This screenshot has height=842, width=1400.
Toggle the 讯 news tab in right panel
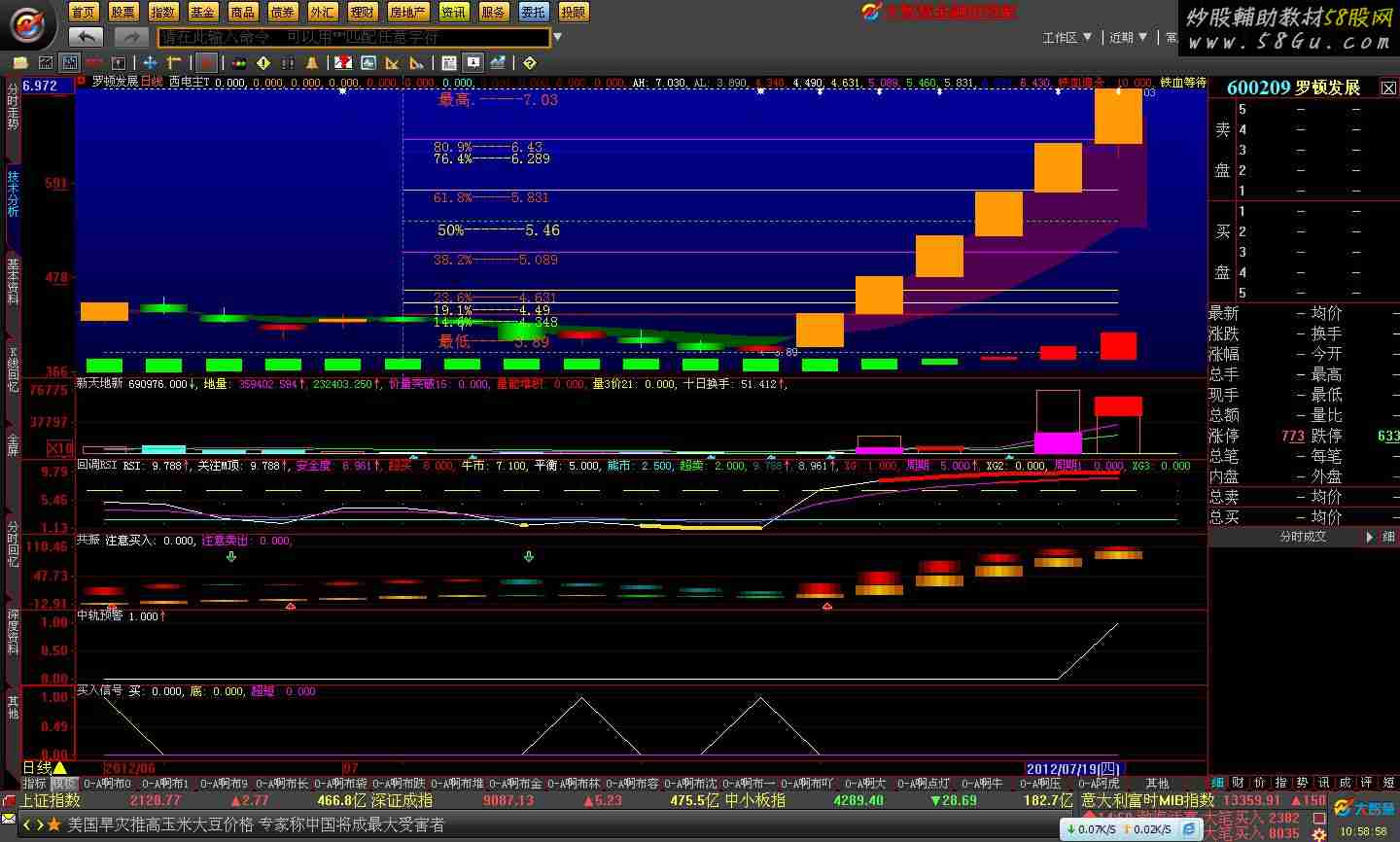1323,782
